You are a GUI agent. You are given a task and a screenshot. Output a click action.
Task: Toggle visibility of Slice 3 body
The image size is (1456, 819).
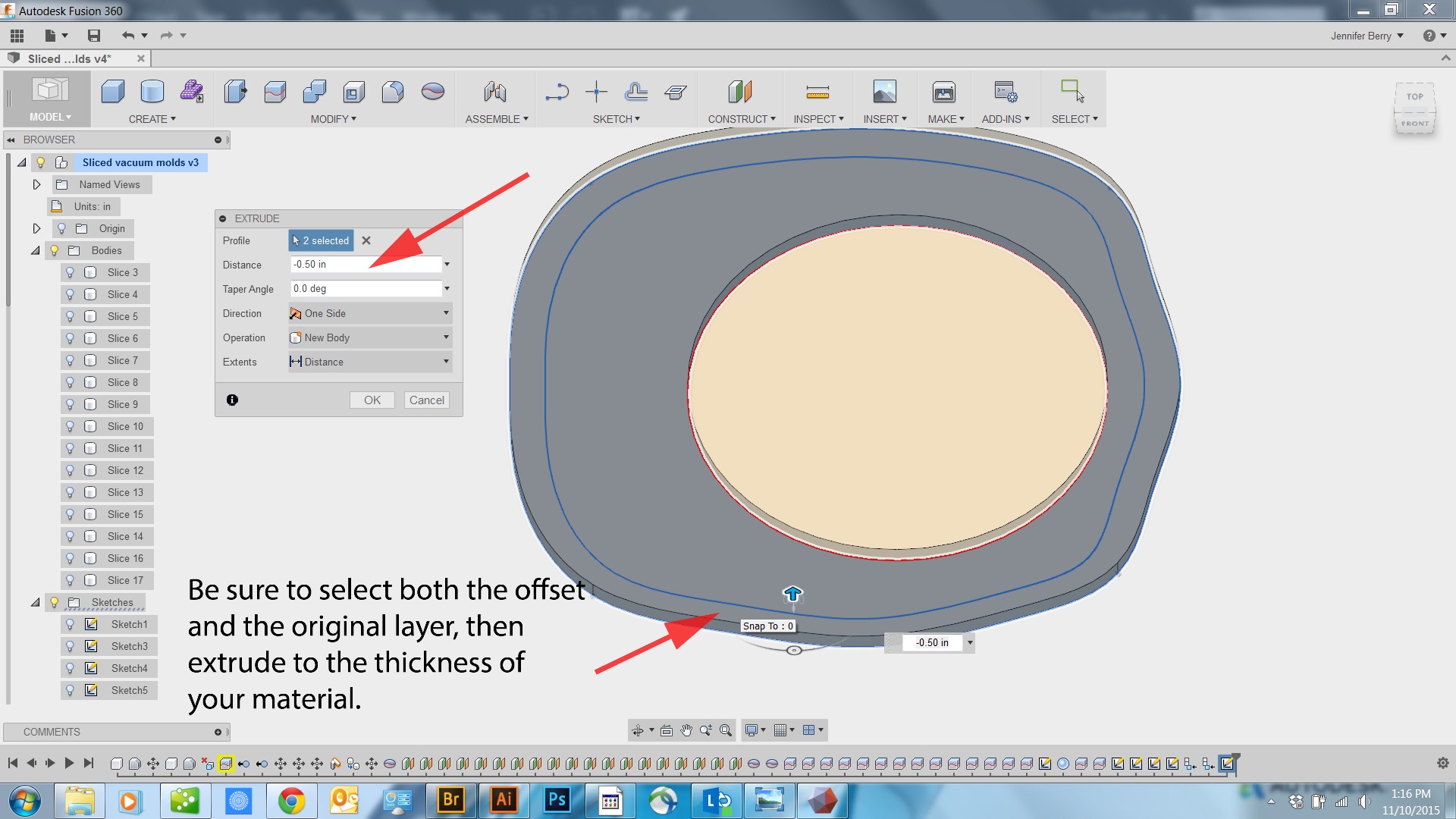[x=71, y=272]
